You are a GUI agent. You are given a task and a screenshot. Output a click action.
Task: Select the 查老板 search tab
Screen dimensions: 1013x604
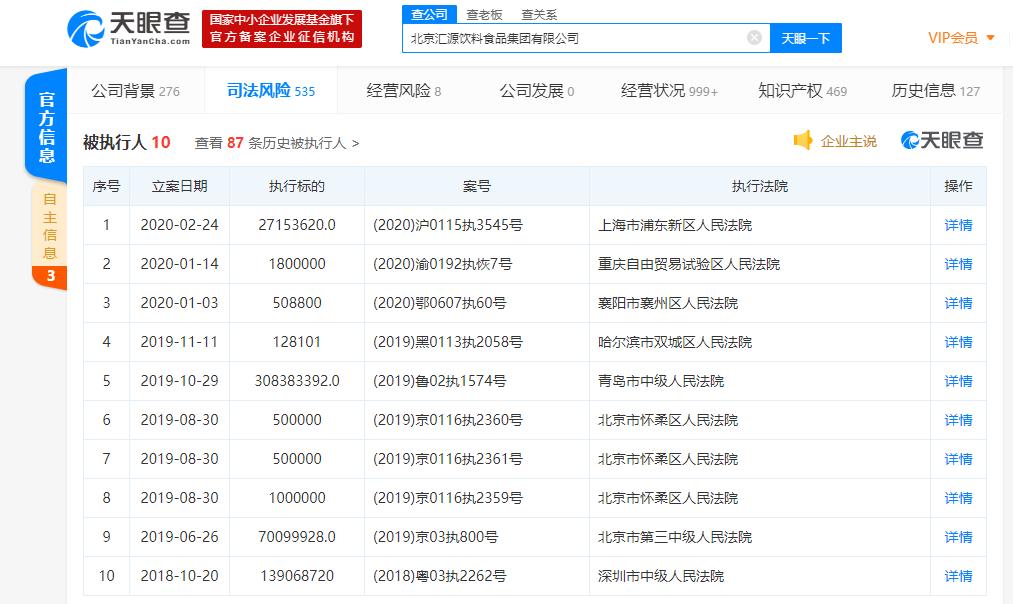485,14
